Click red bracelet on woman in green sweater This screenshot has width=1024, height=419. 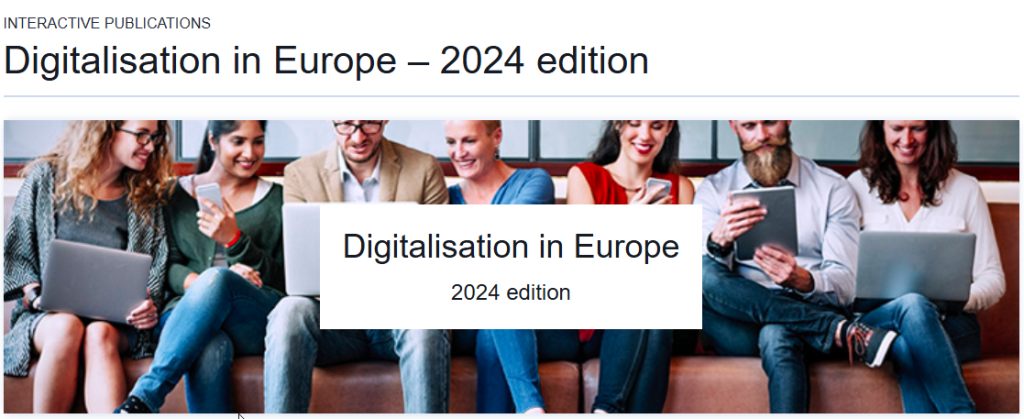click(234, 239)
